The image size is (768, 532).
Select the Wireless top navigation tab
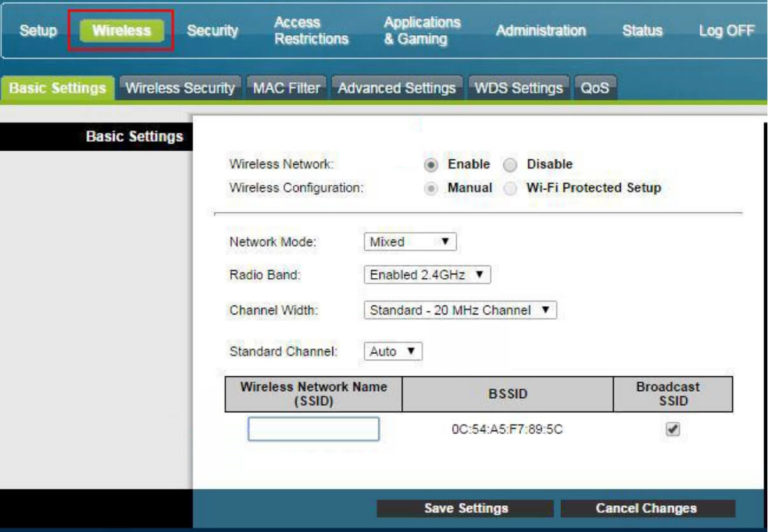pyautogui.click(x=120, y=30)
